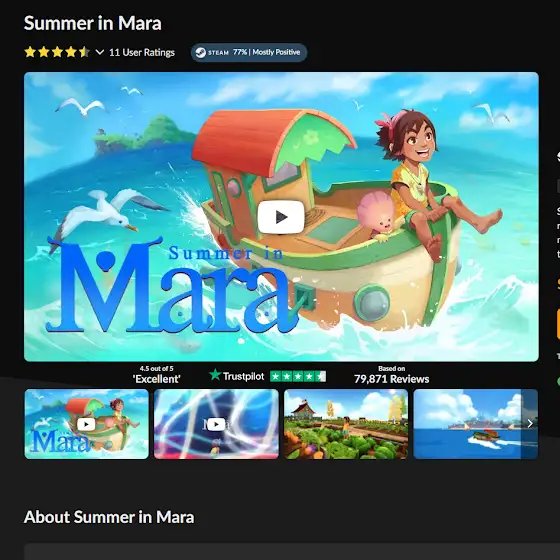Image resolution: width=560 pixels, height=560 pixels.
Task: Click the About Summer in Mara heading
Action: tap(109, 517)
